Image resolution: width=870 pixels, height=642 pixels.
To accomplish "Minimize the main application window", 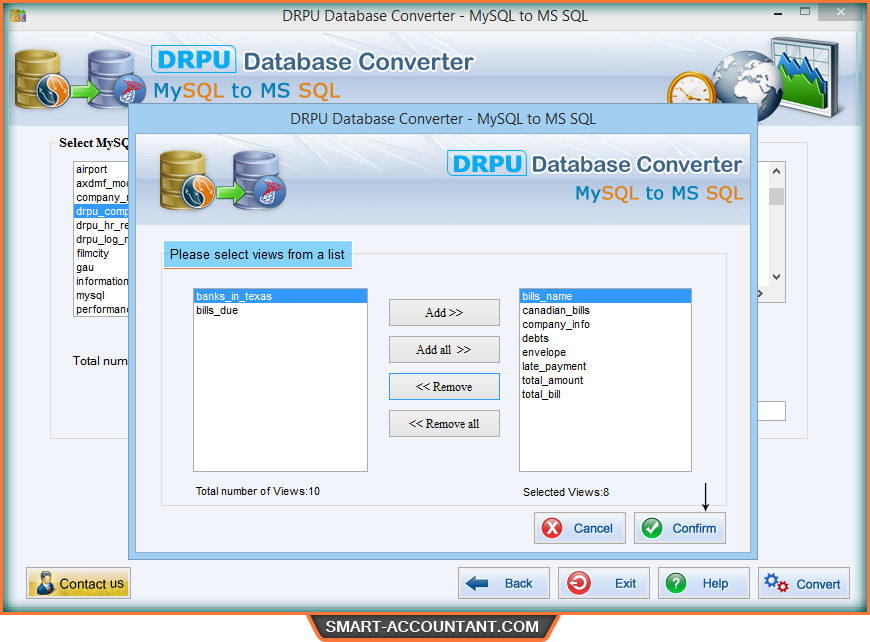I will pos(778,13).
